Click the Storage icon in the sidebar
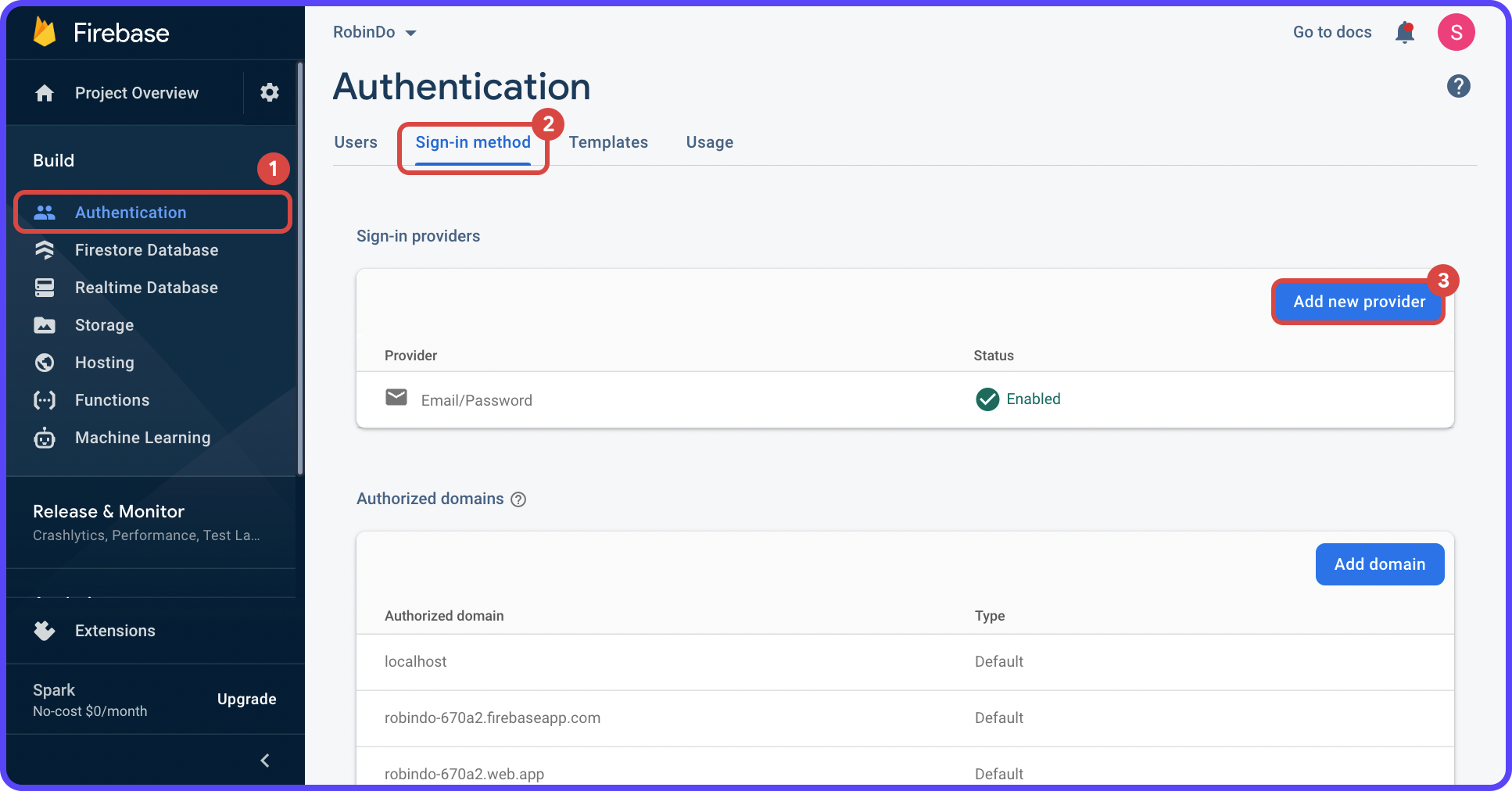Viewport: 1512px width, 791px height. pos(45,324)
